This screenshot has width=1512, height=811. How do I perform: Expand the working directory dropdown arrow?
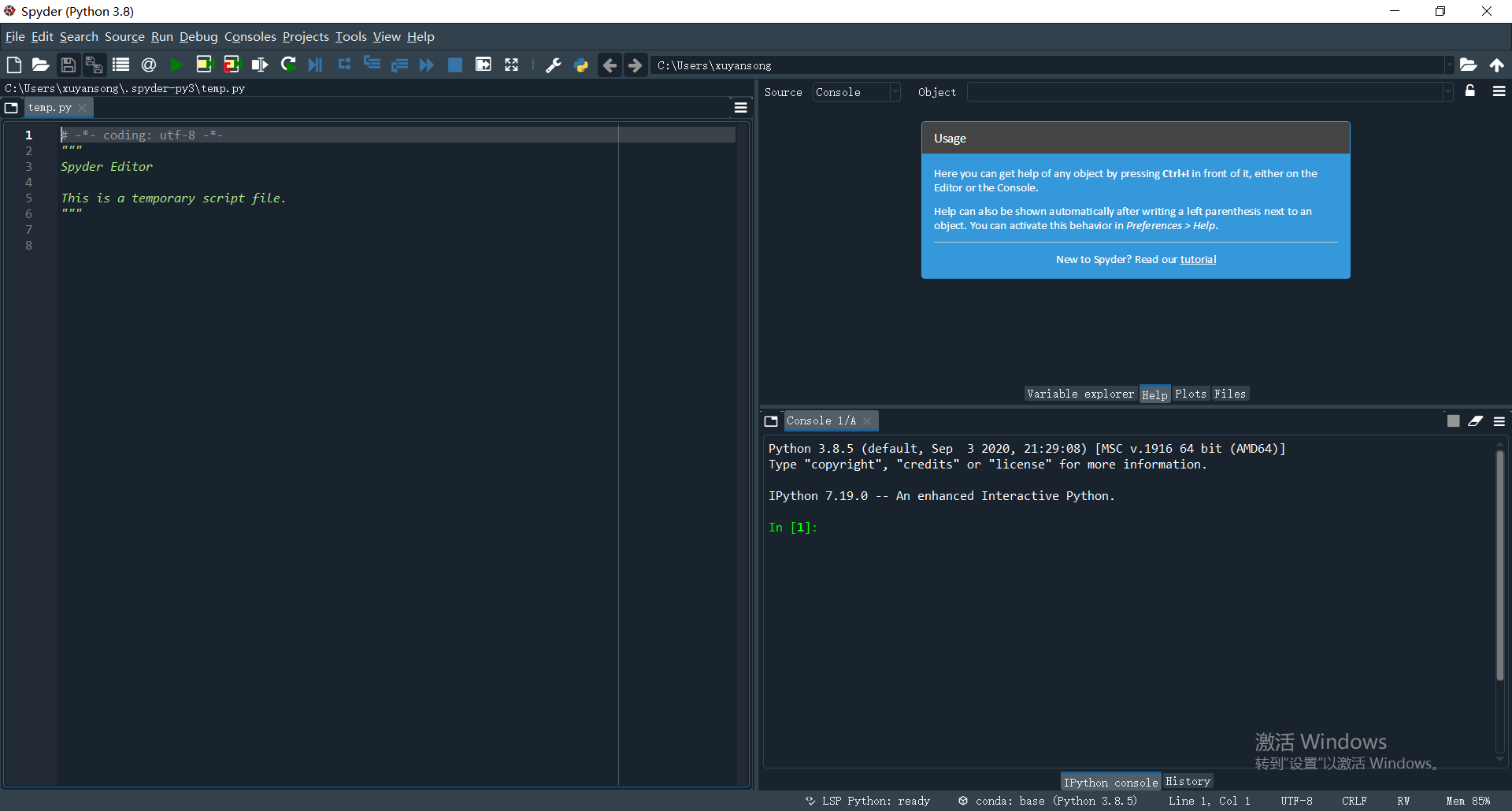[1448, 65]
